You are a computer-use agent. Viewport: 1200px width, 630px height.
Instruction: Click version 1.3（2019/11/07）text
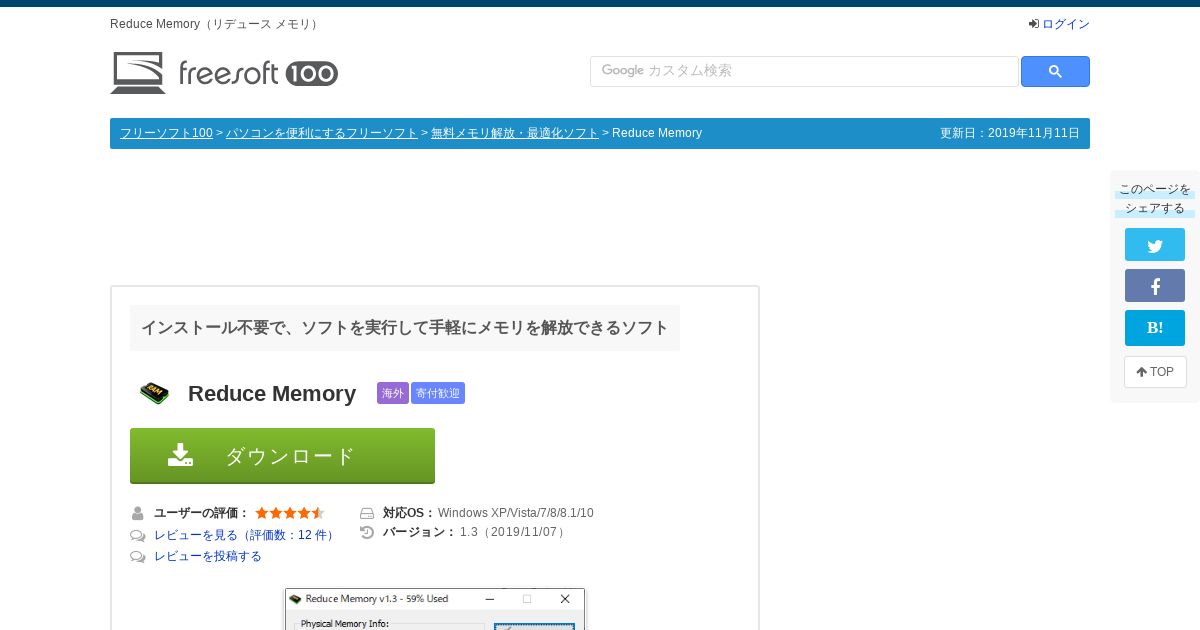(x=515, y=532)
